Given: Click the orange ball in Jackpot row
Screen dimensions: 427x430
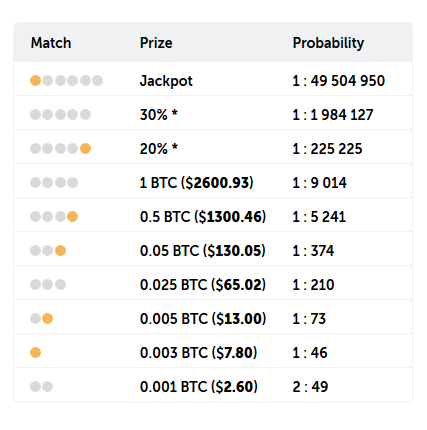Looking at the screenshot, I should (36, 81).
